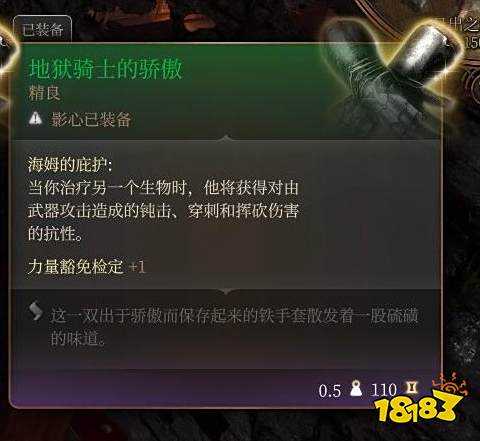Click the 影心已装备 equipped notice text
This screenshot has width=480, height=441.
91,119
